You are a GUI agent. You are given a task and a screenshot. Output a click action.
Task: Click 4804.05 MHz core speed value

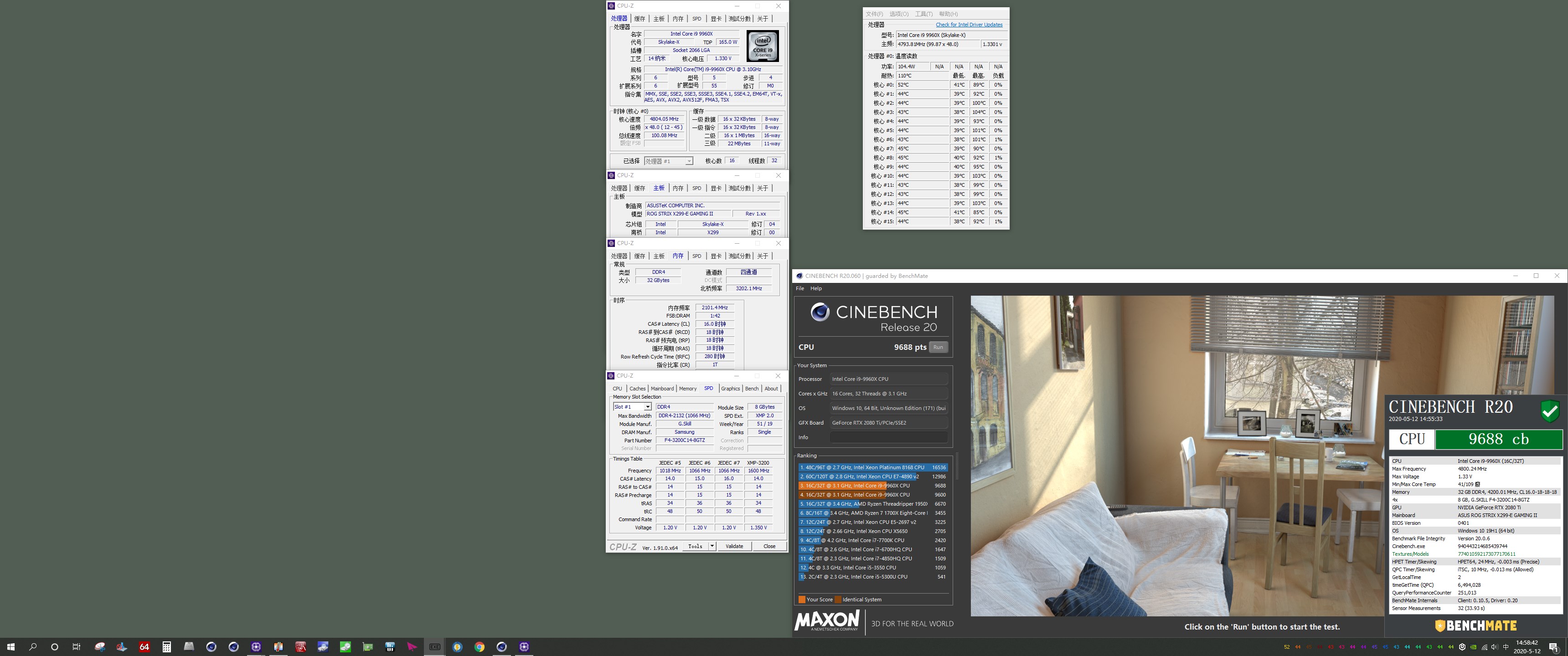click(664, 119)
